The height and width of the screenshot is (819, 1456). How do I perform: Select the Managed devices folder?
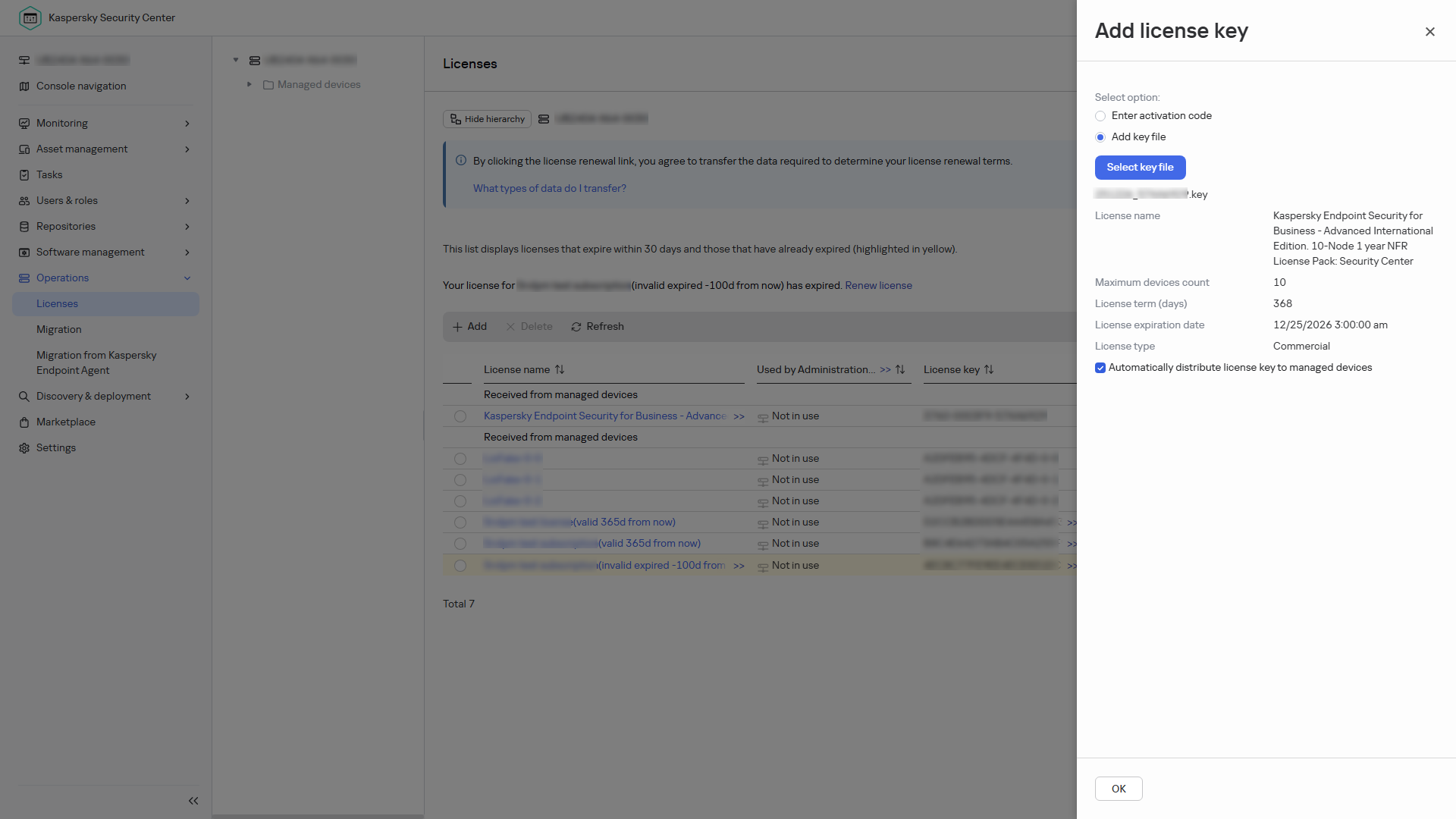[x=312, y=85]
